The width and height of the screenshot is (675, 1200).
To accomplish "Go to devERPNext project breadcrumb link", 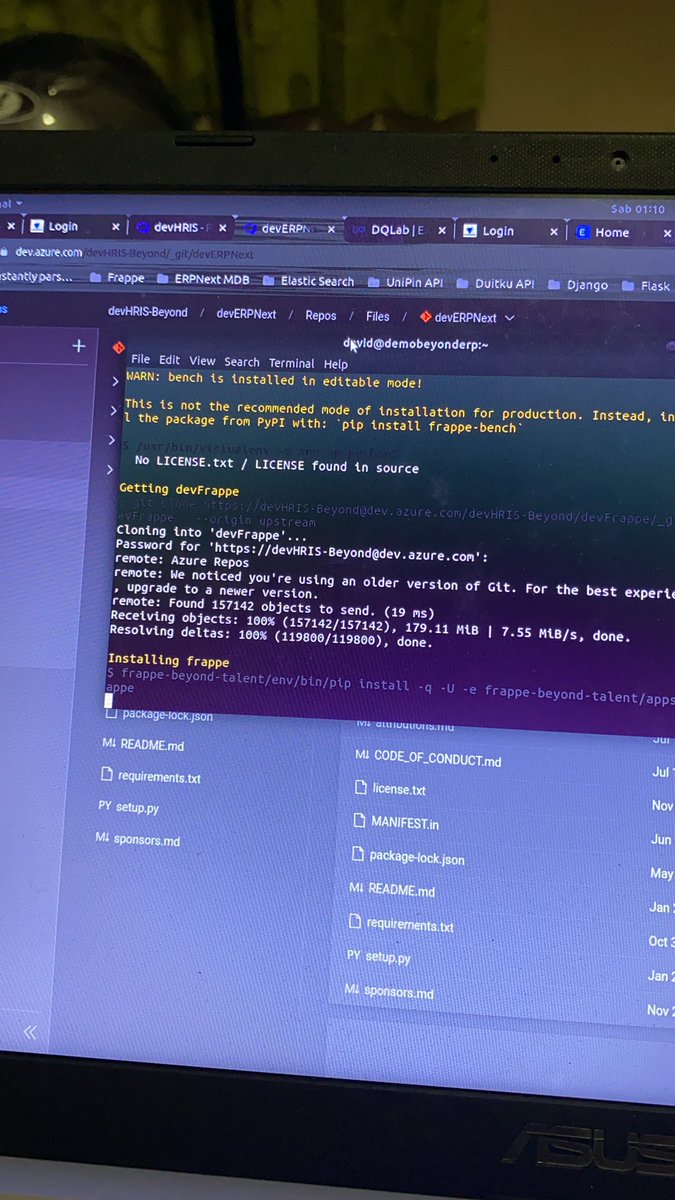I will point(246,313).
